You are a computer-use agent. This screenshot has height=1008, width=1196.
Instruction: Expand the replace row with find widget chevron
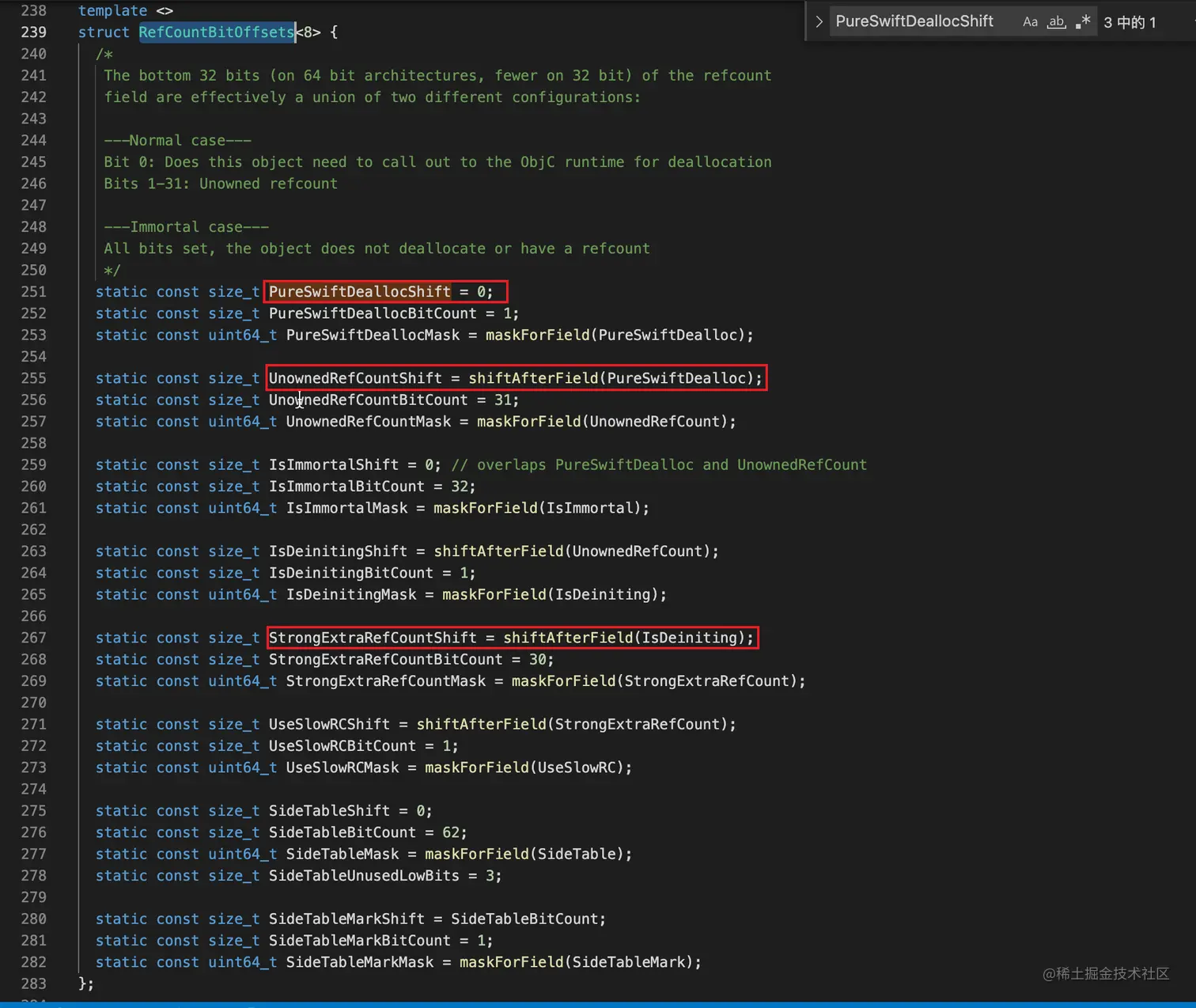819,22
